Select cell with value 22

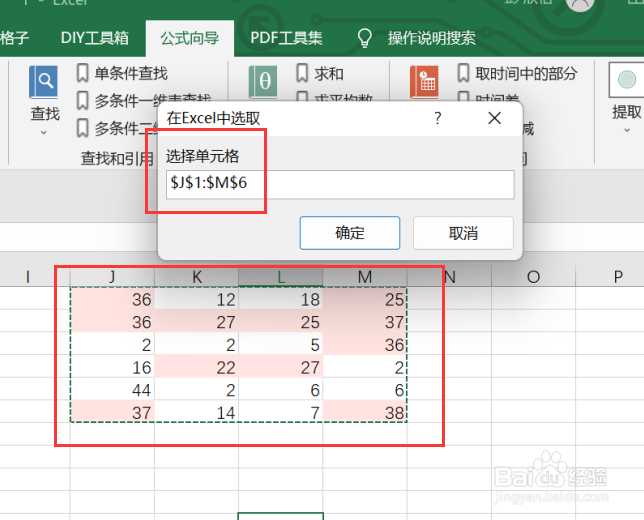point(197,367)
